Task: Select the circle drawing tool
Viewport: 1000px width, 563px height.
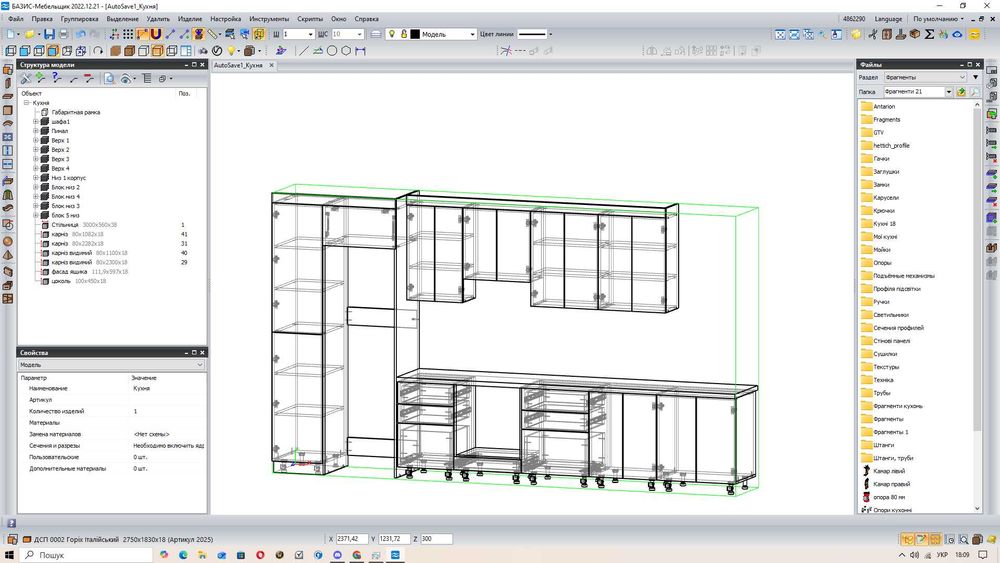Action: pyautogui.click(x=332, y=50)
